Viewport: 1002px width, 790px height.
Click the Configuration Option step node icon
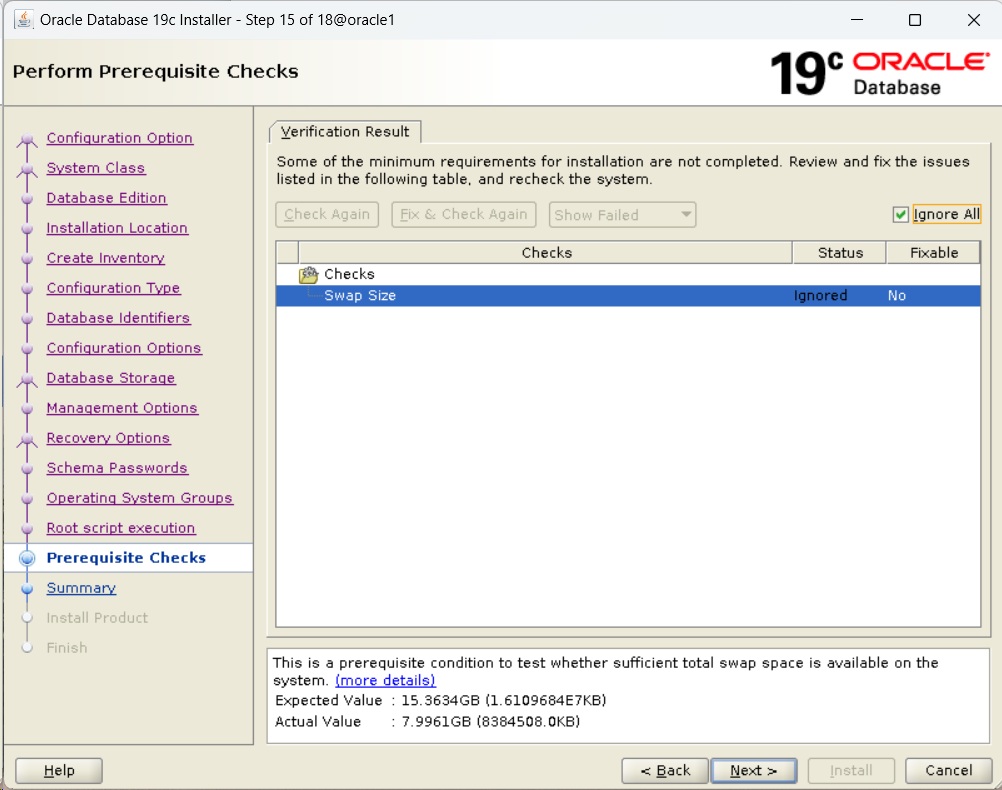[28, 139]
